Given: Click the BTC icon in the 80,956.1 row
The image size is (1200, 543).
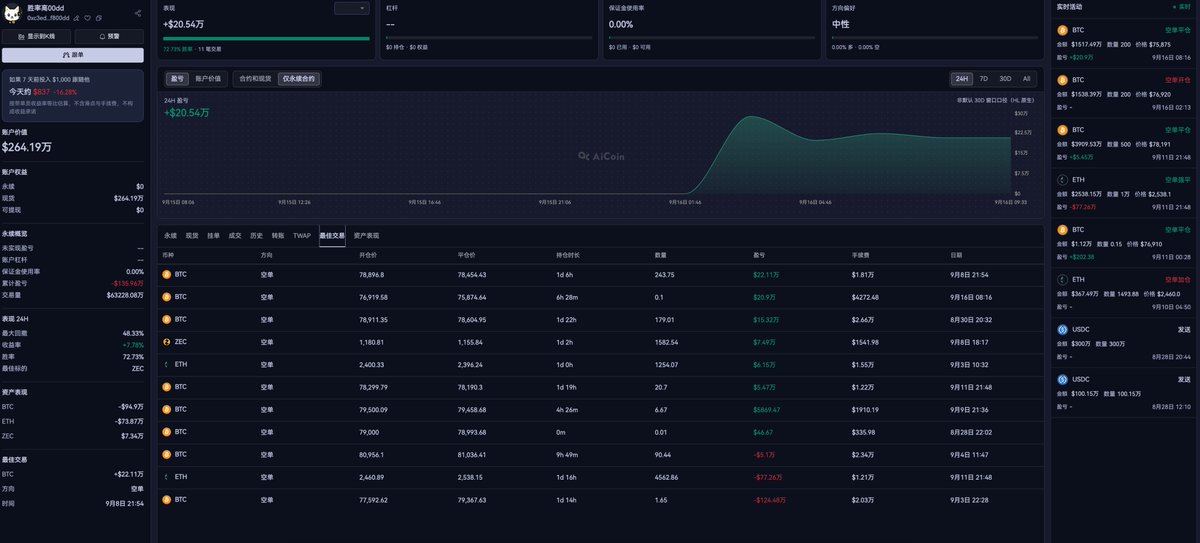Looking at the screenshot, I should [167, 454].
